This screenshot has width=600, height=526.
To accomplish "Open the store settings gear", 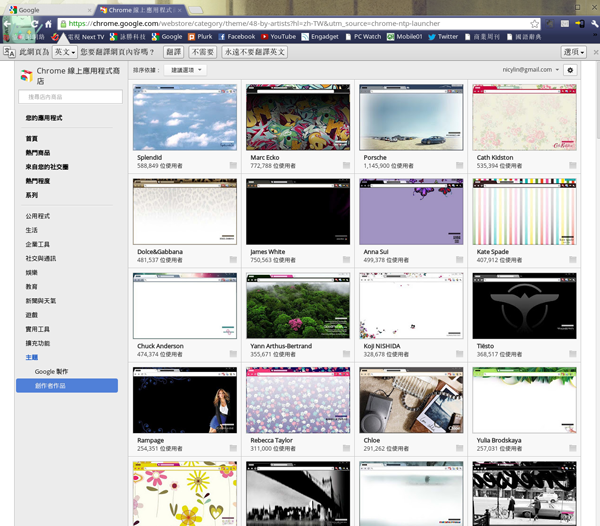I will (570, 70).
